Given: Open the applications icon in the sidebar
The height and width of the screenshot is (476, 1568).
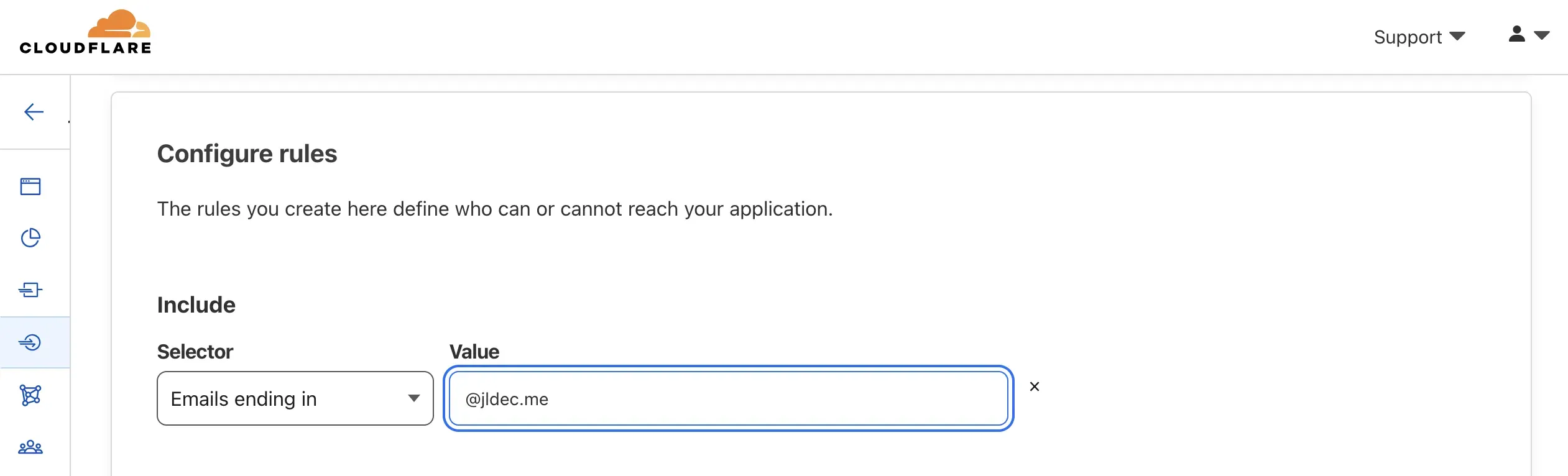Looking at the screenshot, I should coord(30,185).
